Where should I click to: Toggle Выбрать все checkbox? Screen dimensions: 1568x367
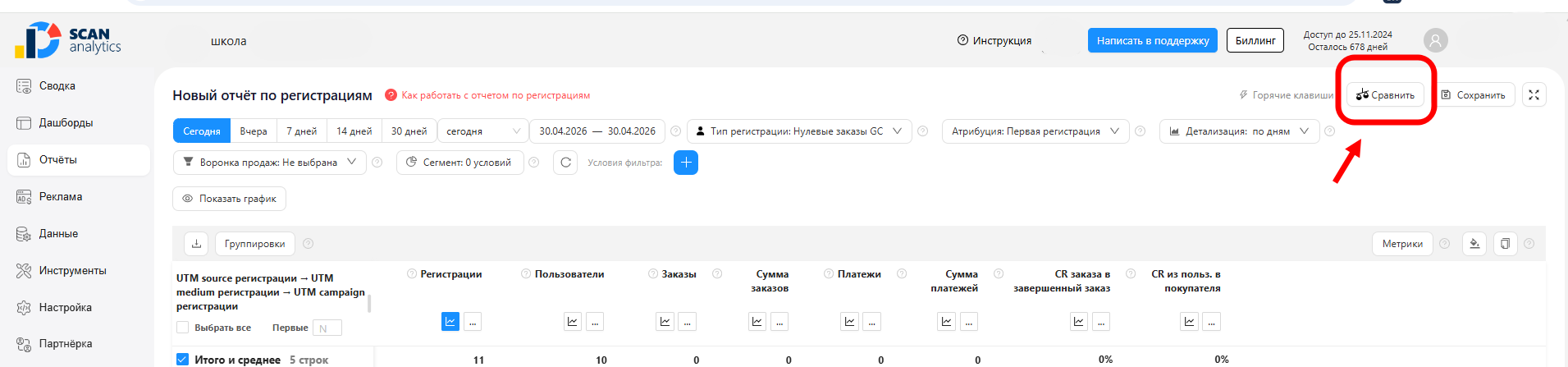[x=183, y=328]
